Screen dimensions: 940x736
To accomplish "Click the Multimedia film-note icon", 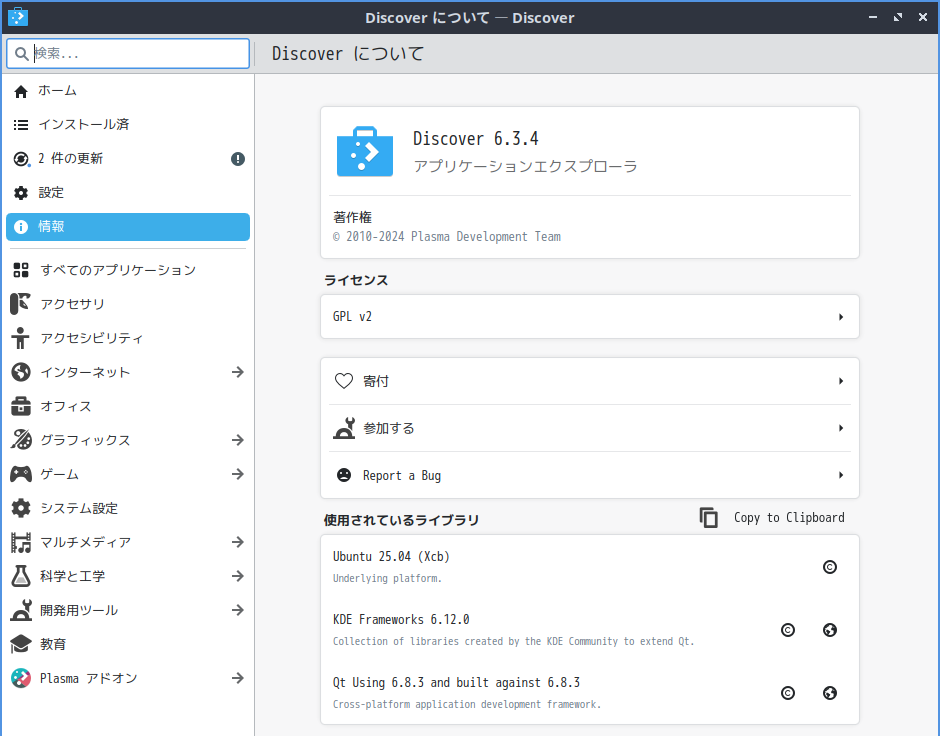I will (21, 542).
